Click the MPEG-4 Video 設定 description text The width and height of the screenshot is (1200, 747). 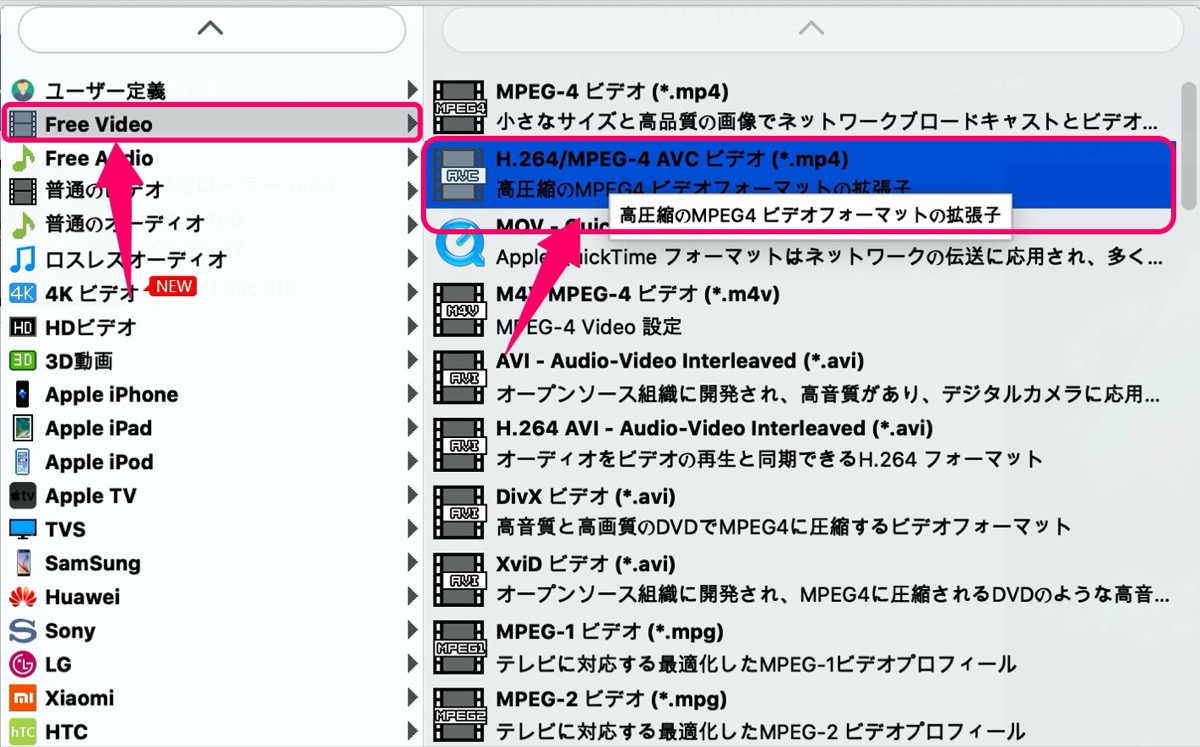pyautogui.click(x=588, y=326)
